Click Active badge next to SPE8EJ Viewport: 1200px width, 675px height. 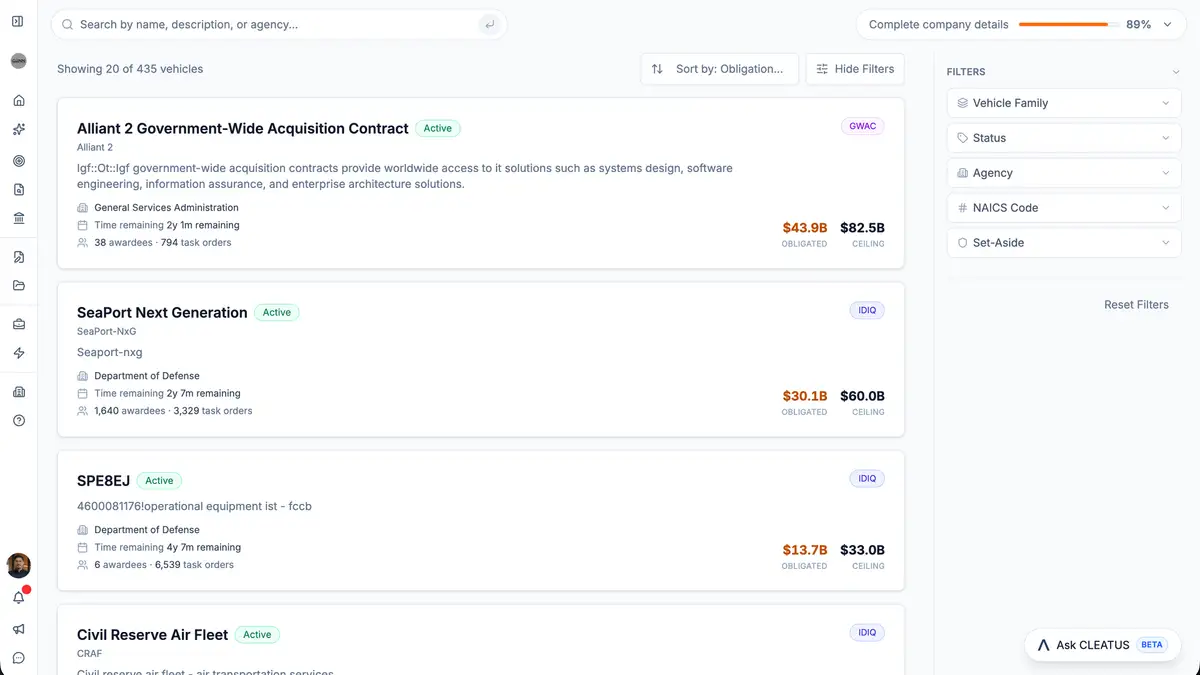coord(160,481)
